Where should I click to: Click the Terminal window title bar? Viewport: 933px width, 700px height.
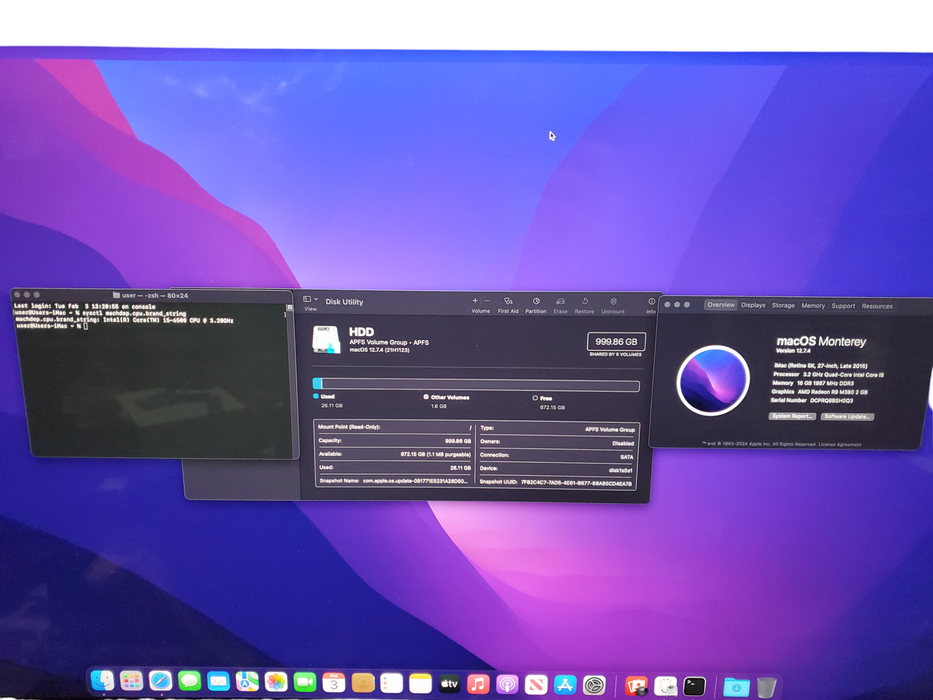pos(152,295)
